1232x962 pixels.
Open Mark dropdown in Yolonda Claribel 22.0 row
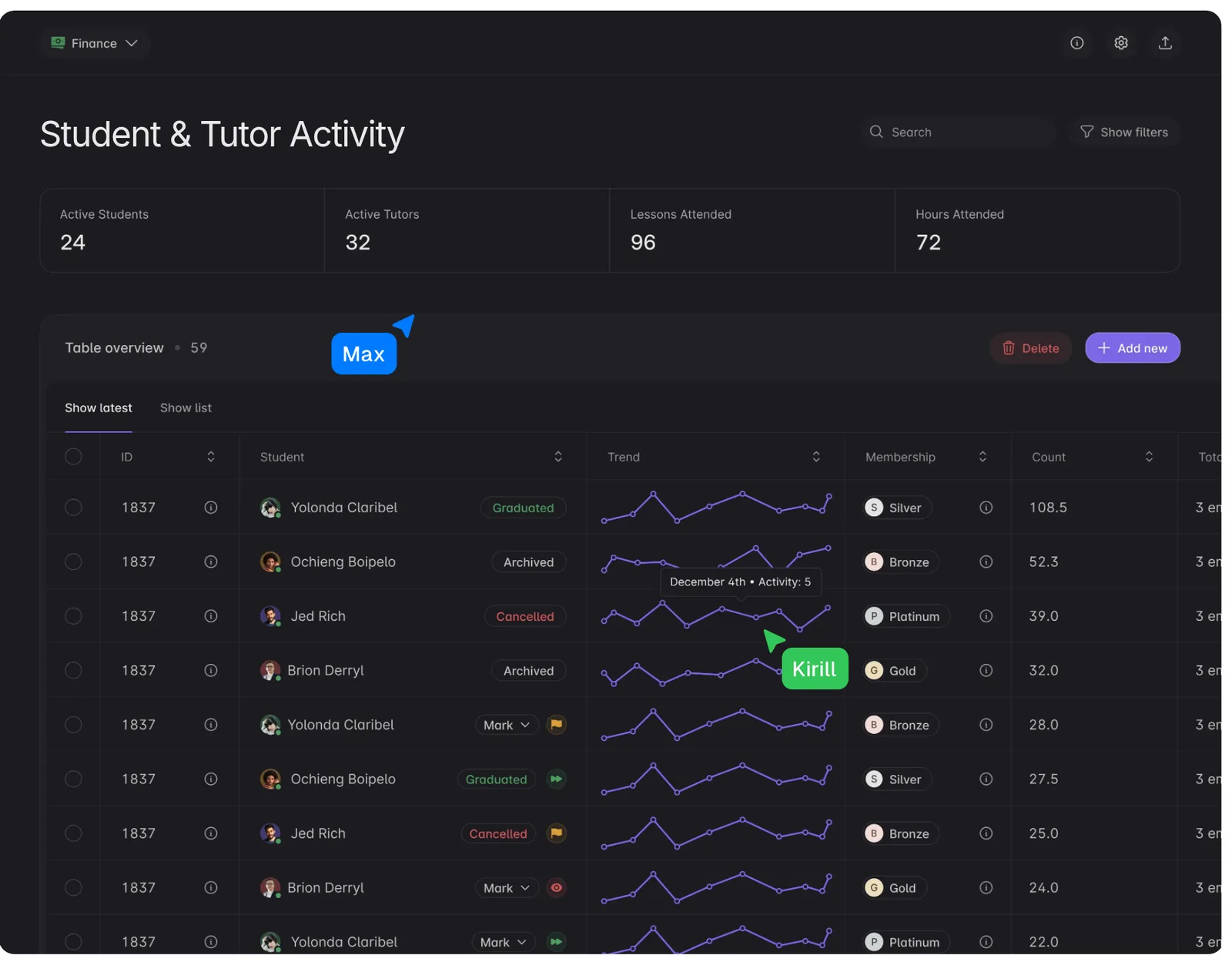tap(503, 942)
